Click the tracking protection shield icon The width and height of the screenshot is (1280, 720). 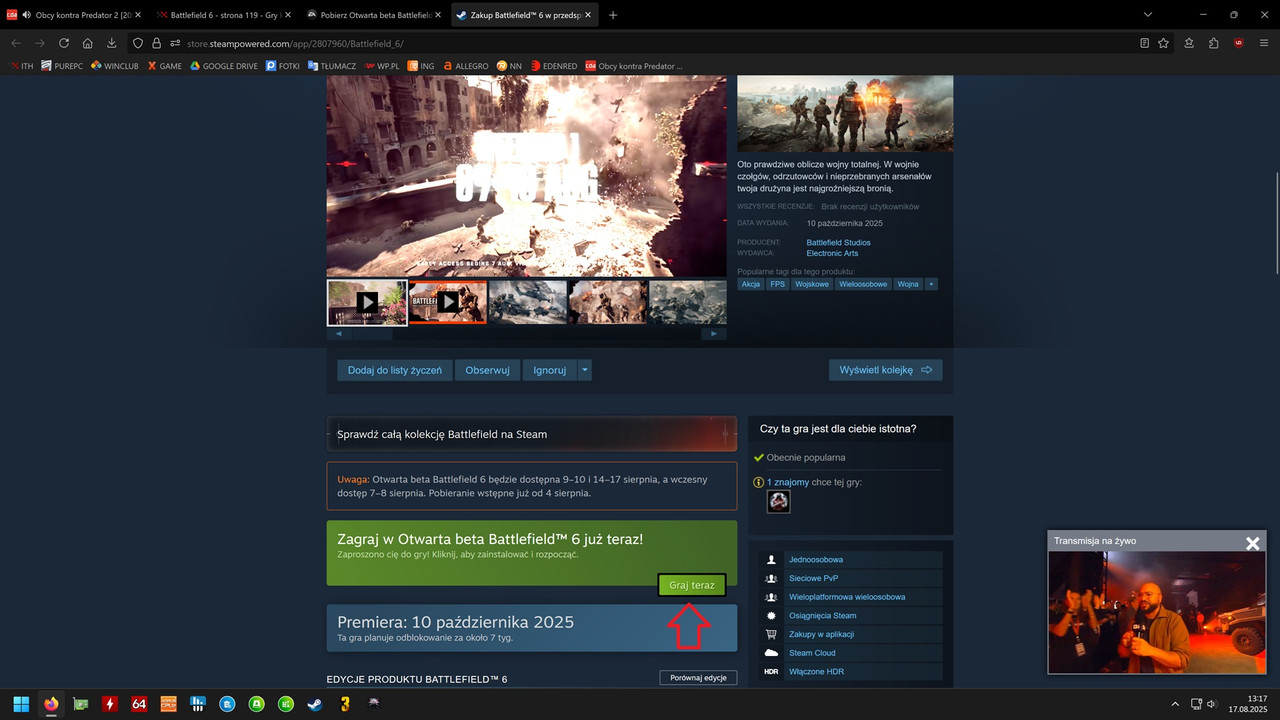[x=138, y=43]
